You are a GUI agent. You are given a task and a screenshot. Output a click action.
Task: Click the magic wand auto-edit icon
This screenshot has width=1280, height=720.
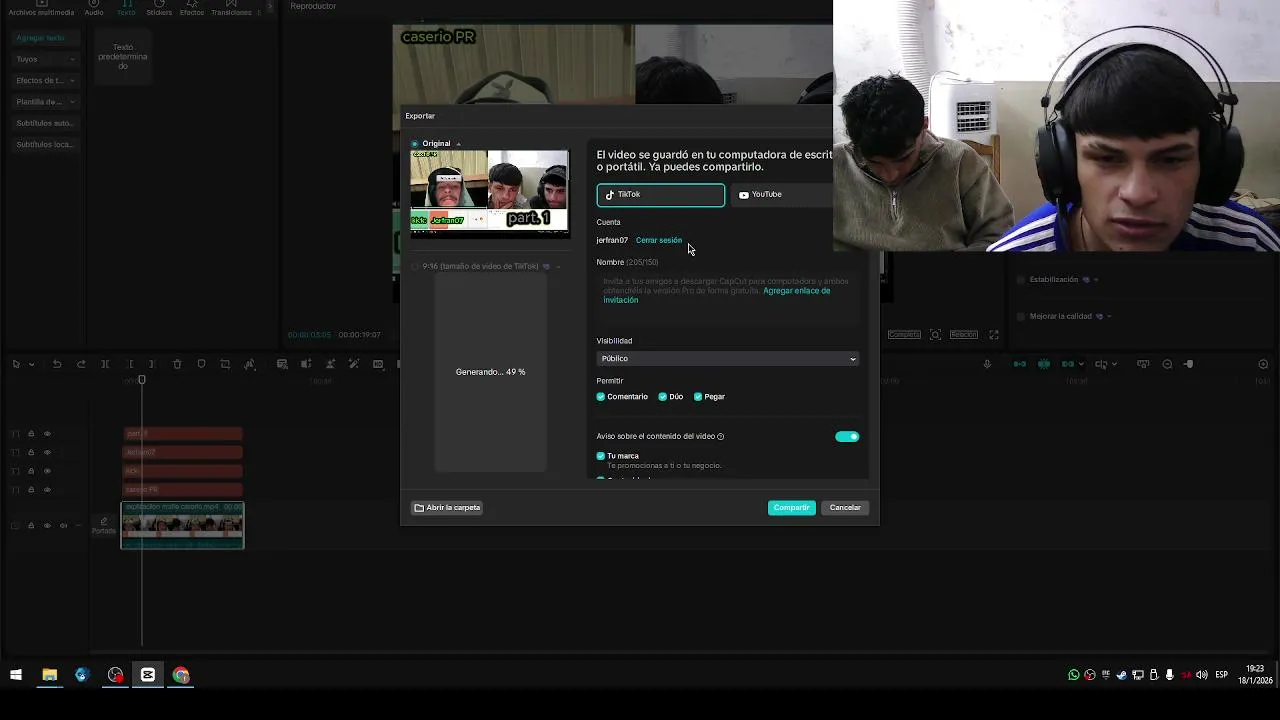(x=354, y=364)
